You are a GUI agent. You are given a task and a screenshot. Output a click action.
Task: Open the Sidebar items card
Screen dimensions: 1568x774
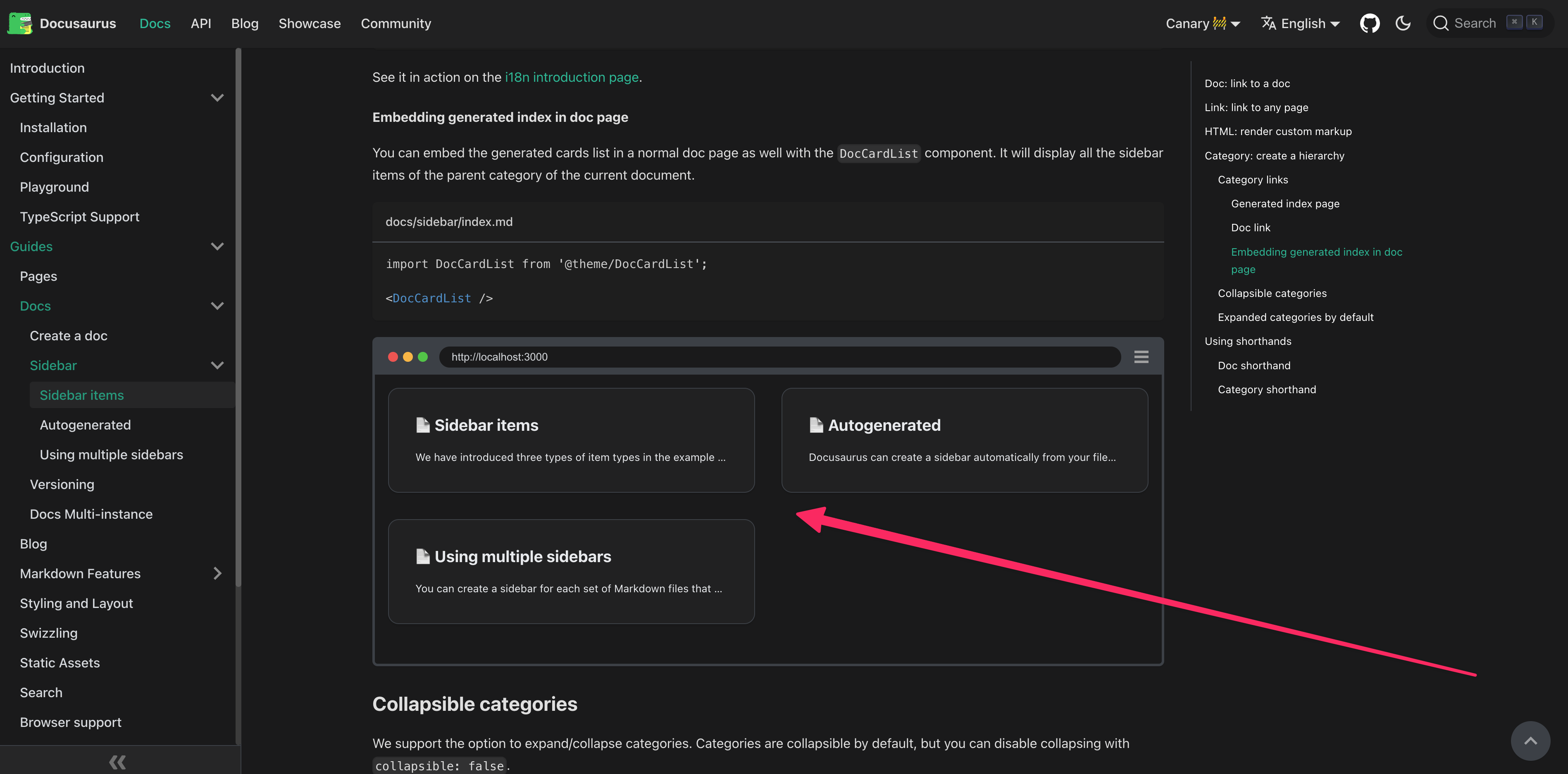click(x=572, y=441)
